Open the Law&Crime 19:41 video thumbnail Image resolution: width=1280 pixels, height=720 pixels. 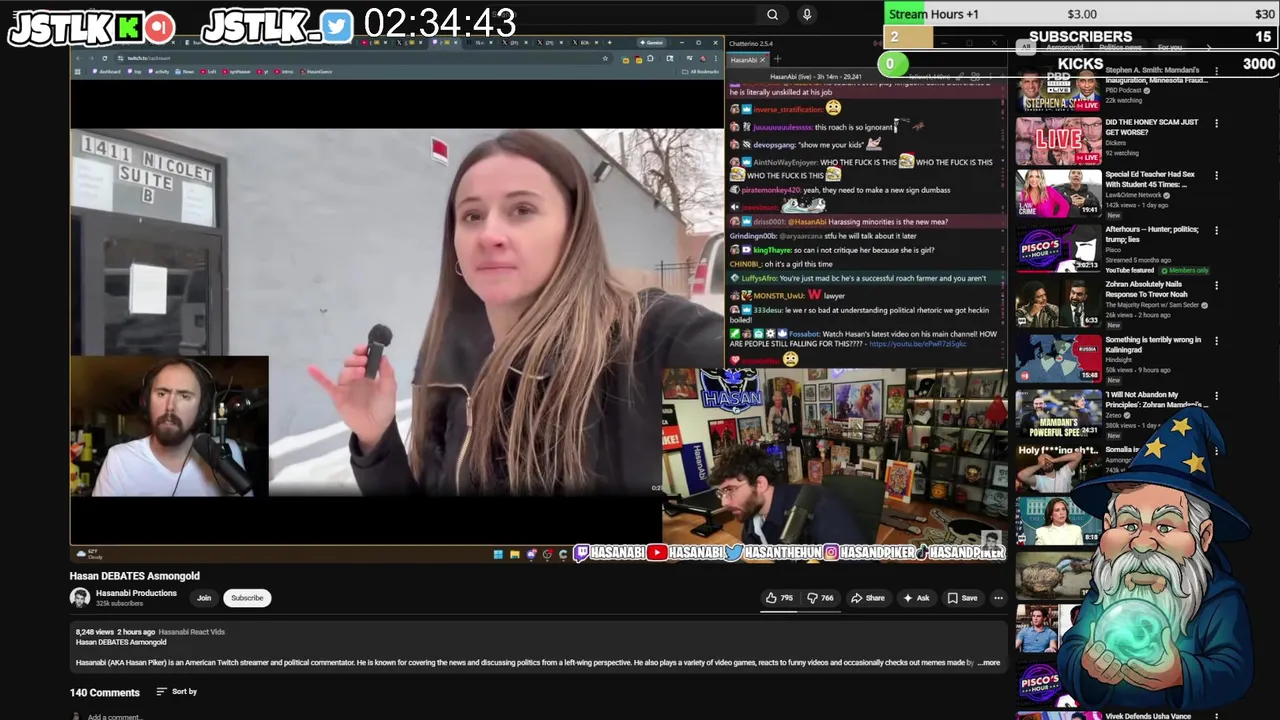click(1058, 194)
